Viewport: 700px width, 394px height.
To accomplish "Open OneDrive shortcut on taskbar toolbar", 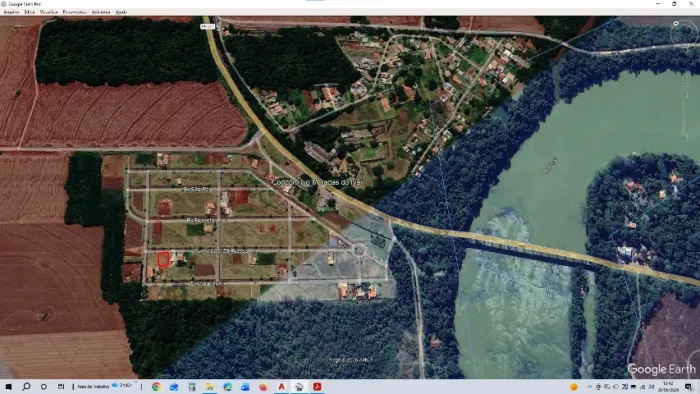I will coord(122,386).
